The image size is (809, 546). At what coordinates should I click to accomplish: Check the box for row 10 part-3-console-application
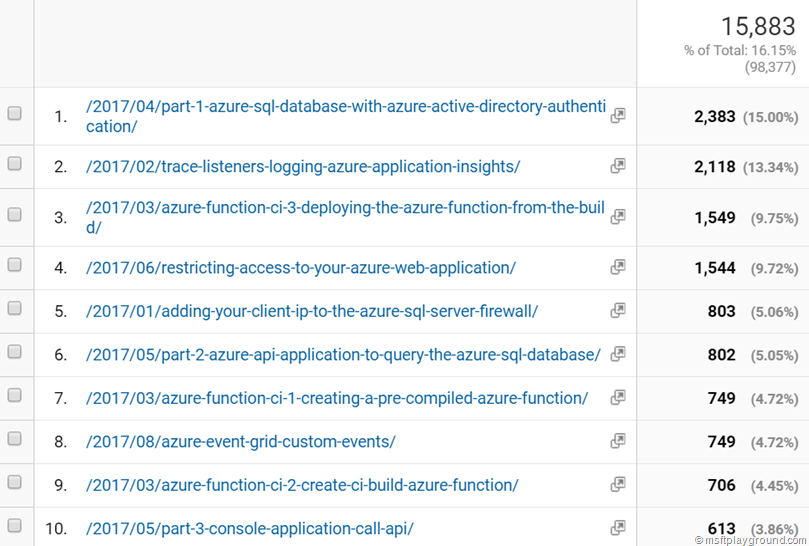coord(14,525)
